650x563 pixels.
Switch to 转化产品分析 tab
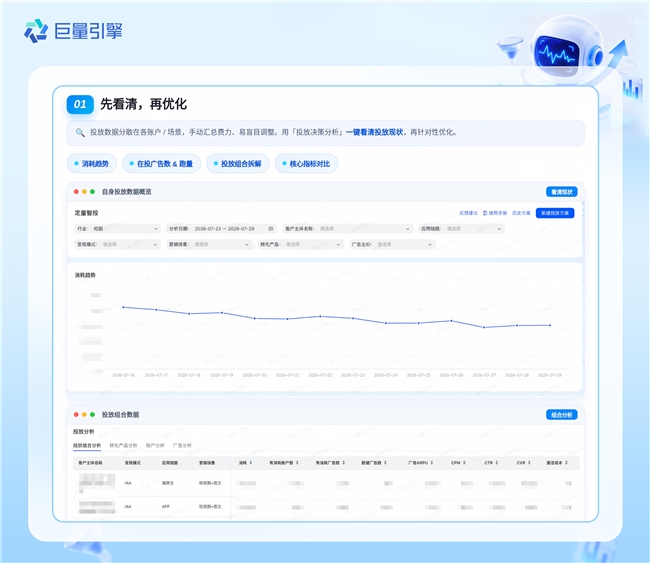[x=123, y=445]
